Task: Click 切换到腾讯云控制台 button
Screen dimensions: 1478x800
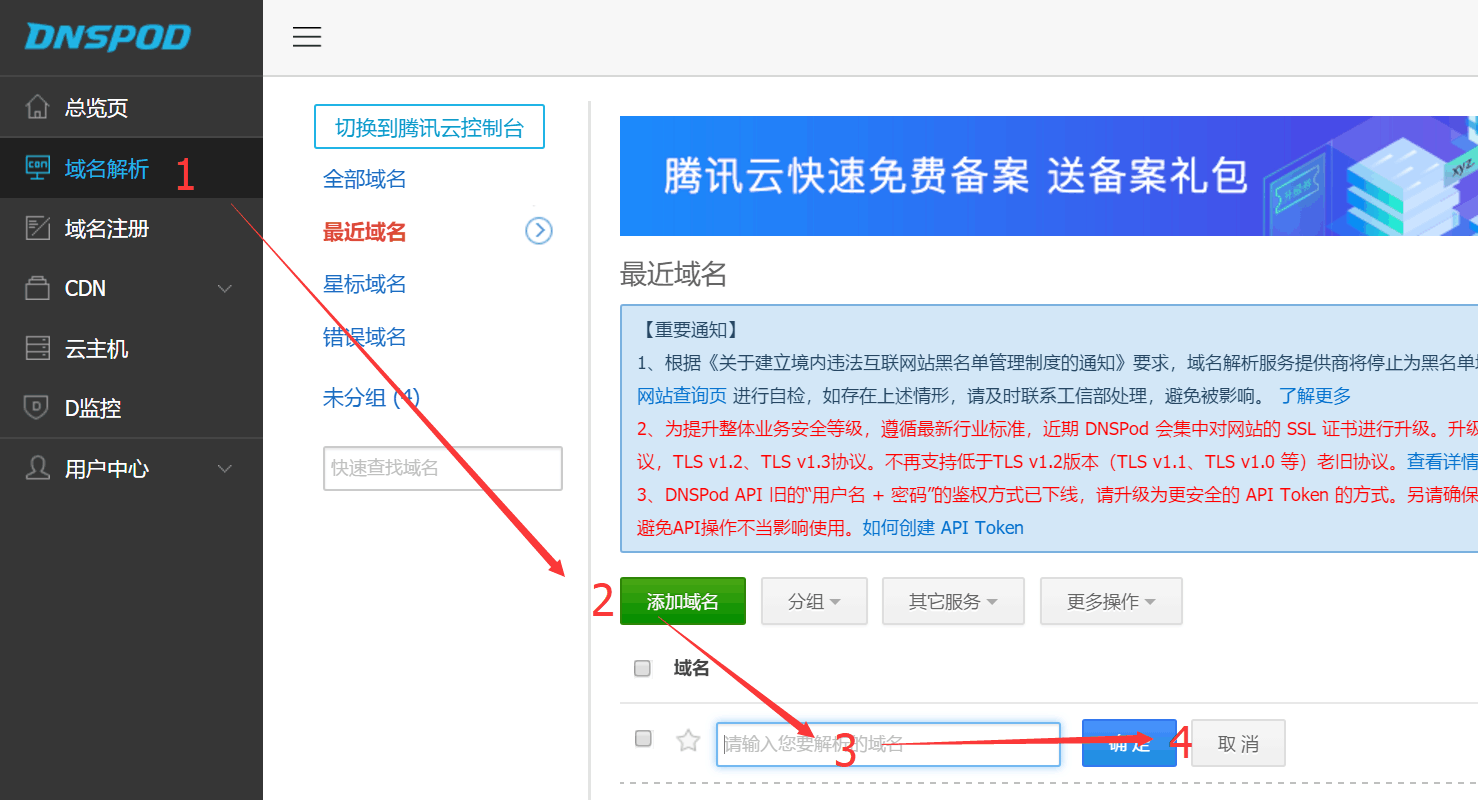Action: coord(429,127)
